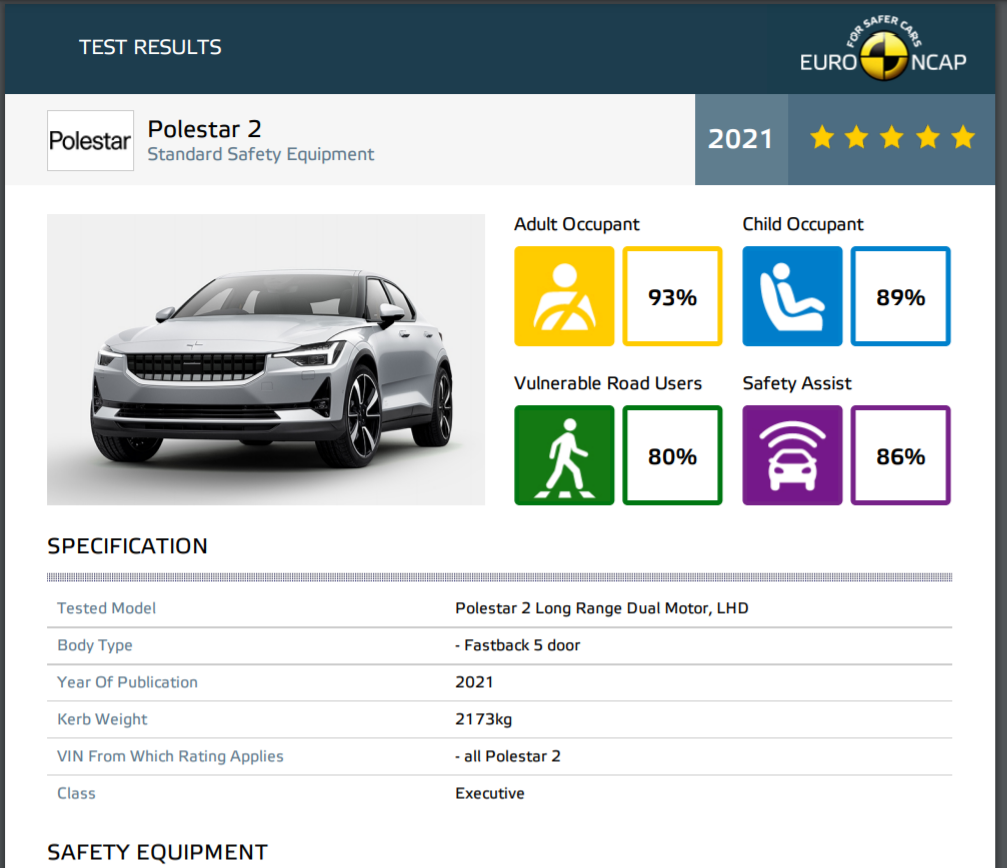Click the Kerb Weight row label

102,719
